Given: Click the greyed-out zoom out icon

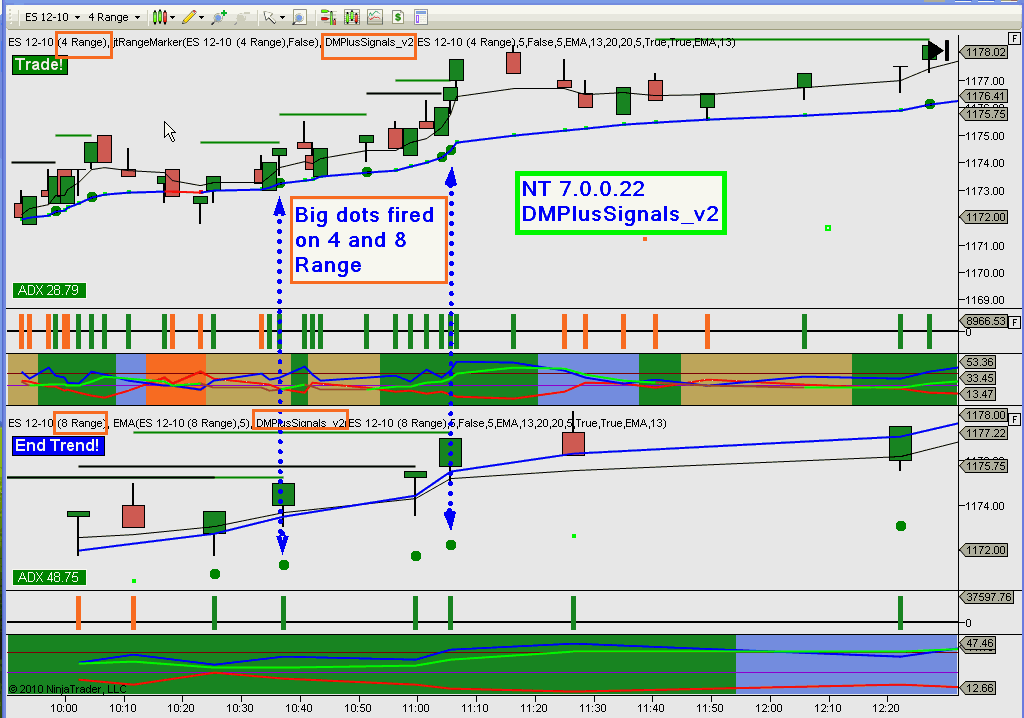Looking at the screenshot, I should 242,17.
